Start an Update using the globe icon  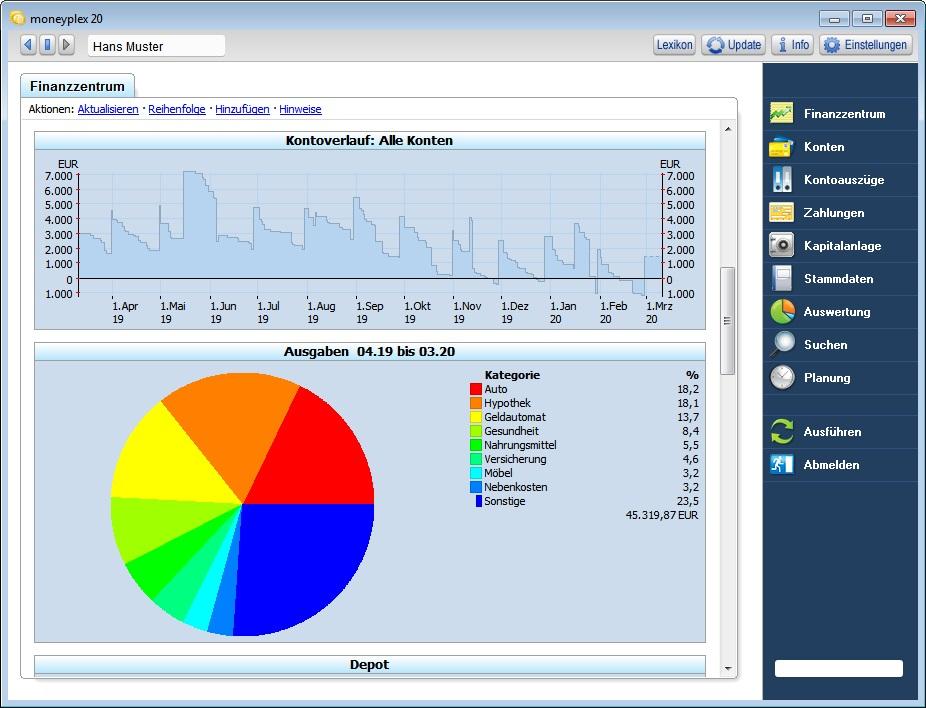(732, 44)
